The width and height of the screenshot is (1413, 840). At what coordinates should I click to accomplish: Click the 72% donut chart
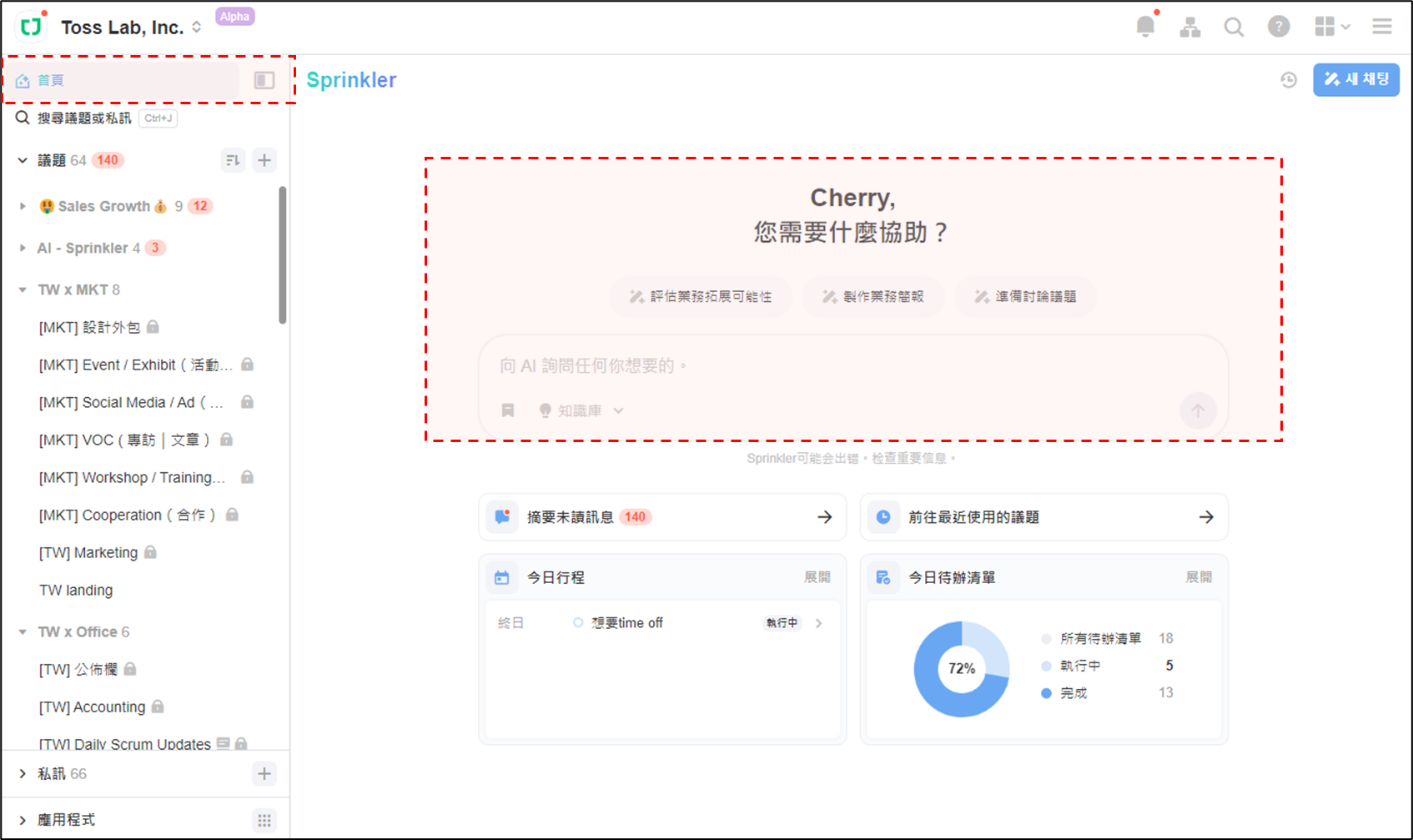(962, 668)
